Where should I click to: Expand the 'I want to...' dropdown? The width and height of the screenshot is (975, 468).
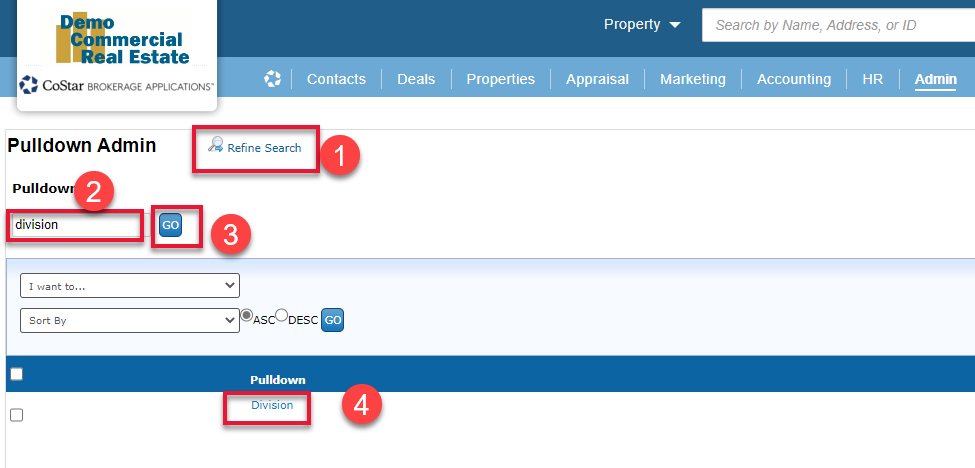pos(130,286)
